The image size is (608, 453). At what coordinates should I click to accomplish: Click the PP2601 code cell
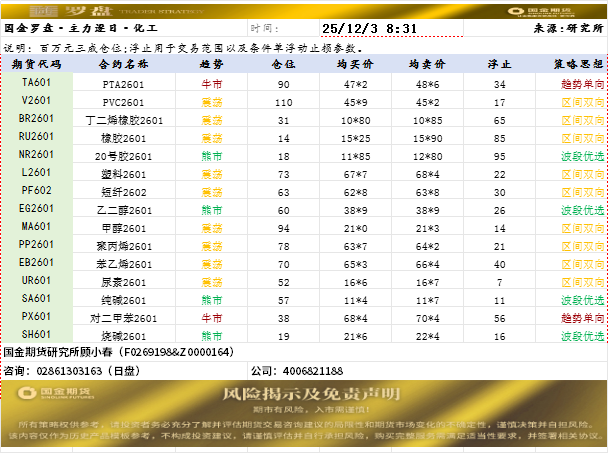coord(36,244)
